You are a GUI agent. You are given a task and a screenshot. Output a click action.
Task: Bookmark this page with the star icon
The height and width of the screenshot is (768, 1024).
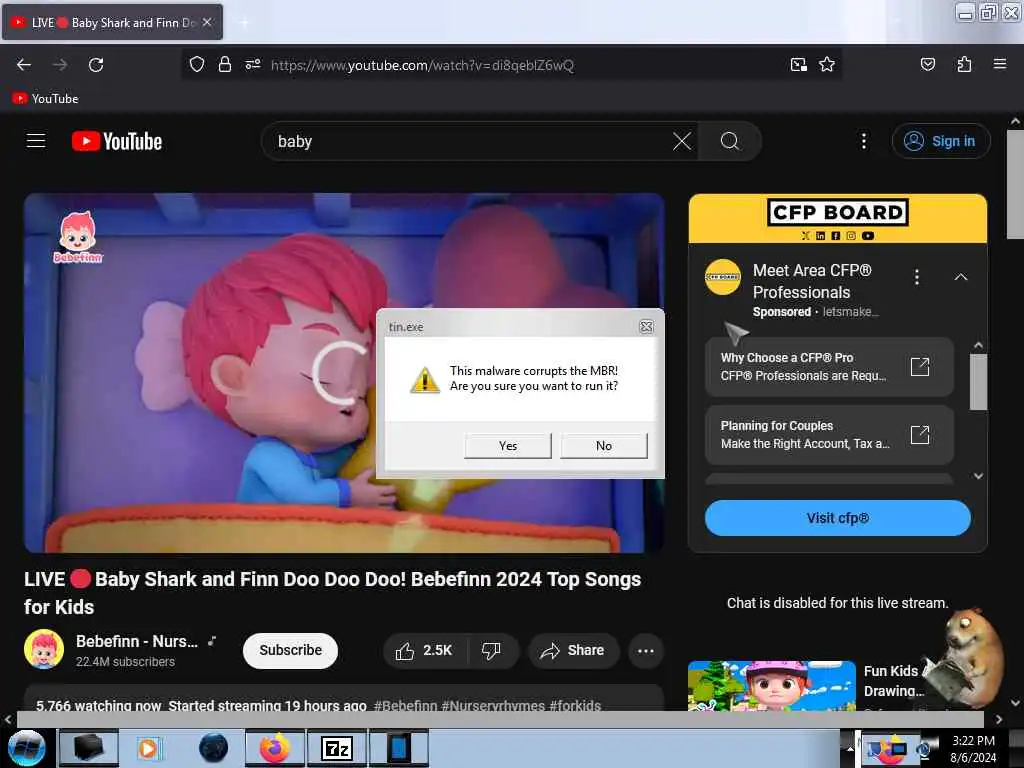(x=827, y=65)
